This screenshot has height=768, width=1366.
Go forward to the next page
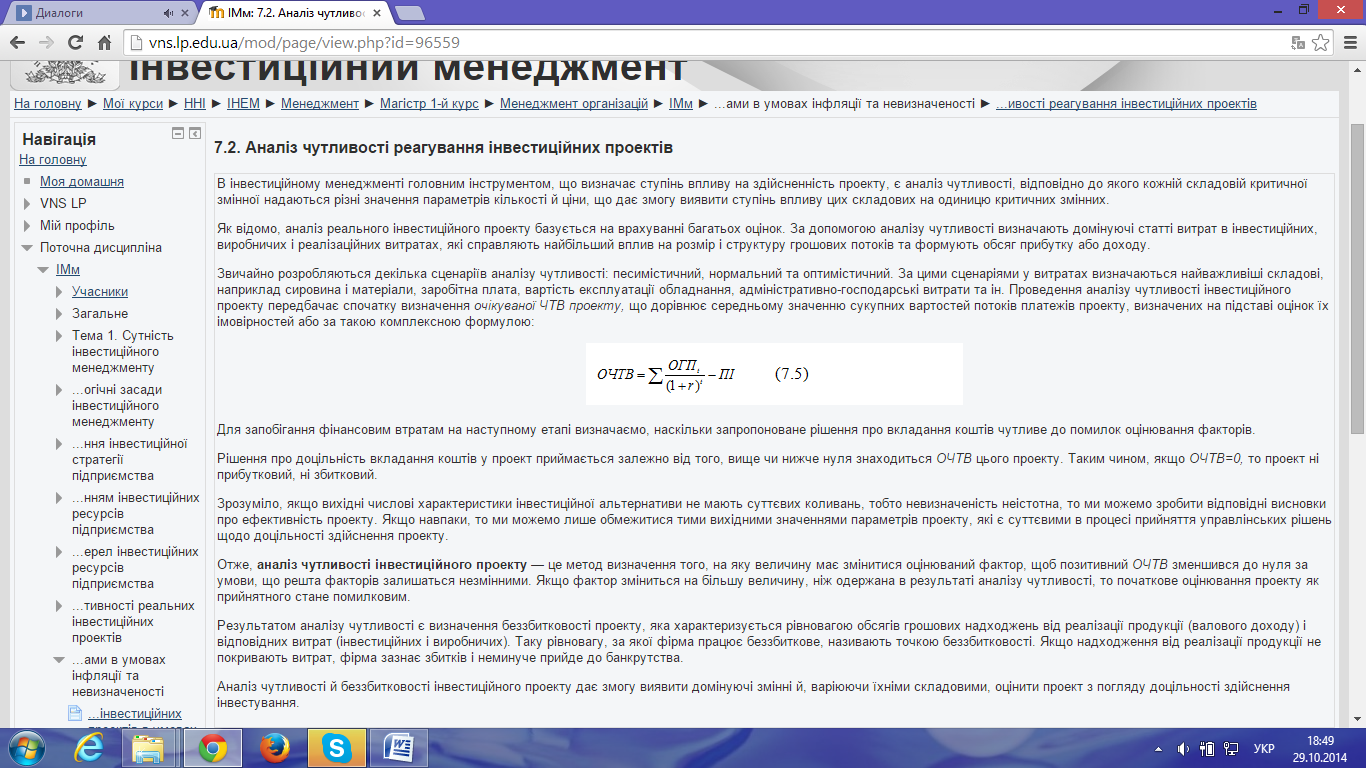47,43
